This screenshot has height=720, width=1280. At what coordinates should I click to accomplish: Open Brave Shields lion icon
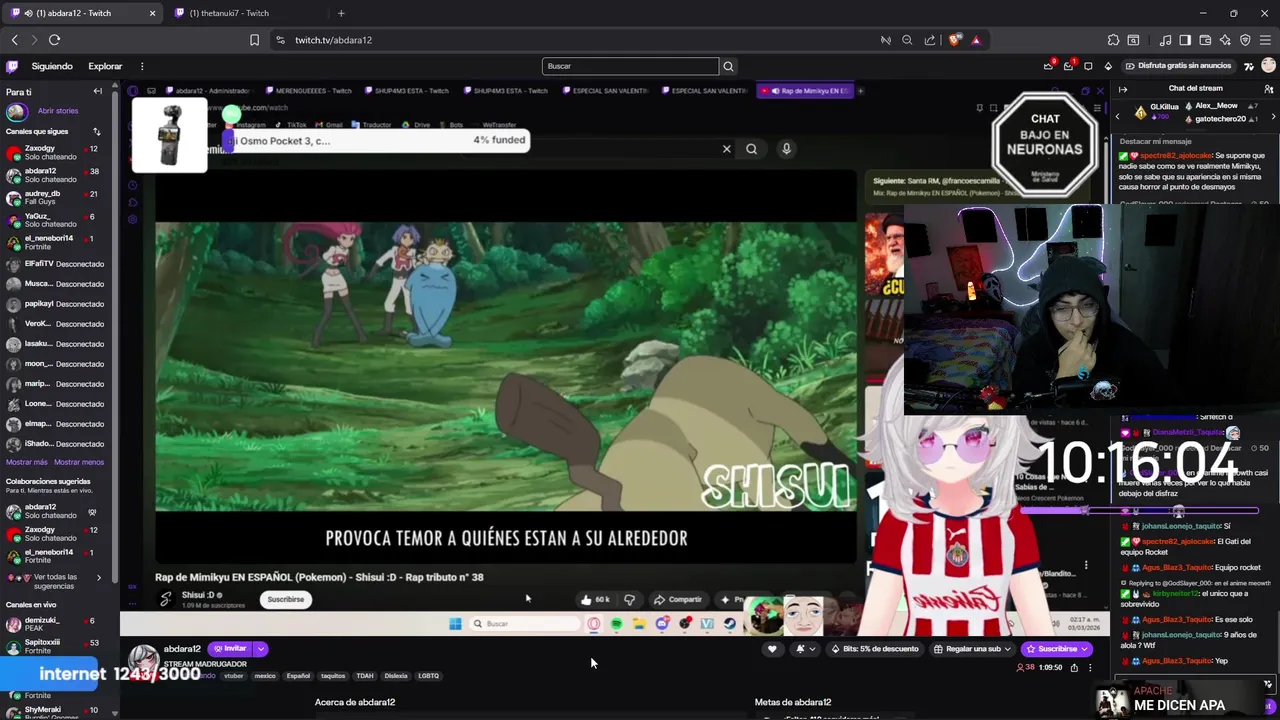(x=954, y=40)
